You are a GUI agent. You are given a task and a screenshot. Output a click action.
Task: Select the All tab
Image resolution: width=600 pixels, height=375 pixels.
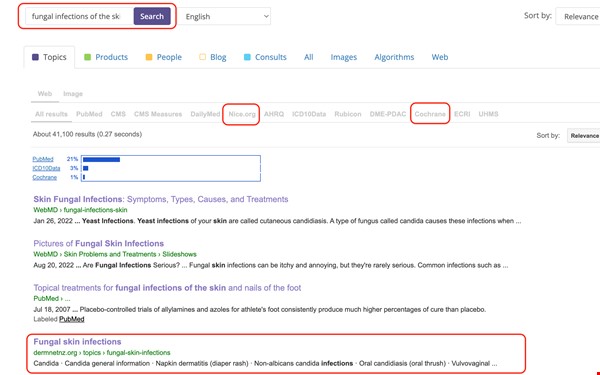[308, 57]
